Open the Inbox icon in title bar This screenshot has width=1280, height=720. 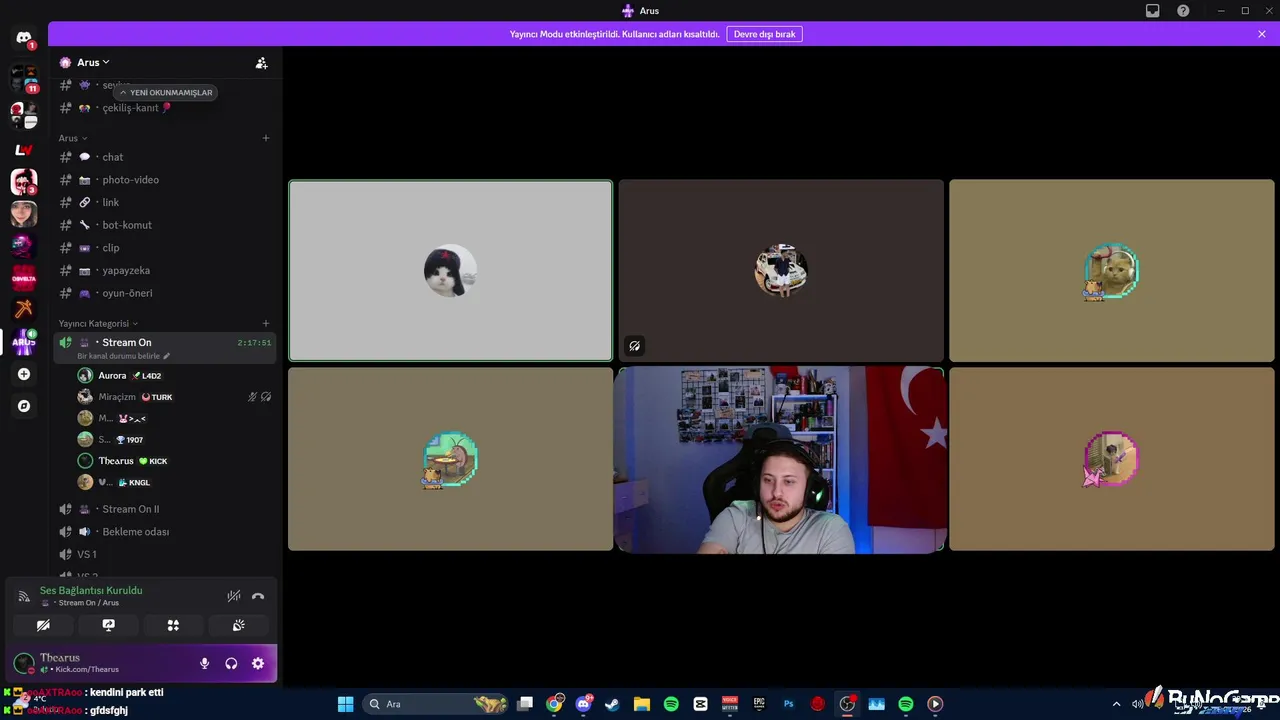(1153, 11)
